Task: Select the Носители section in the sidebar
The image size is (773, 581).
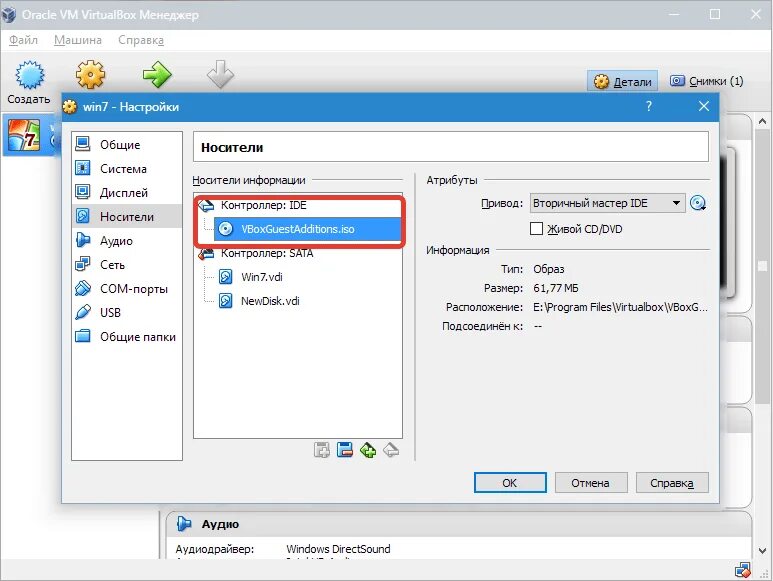Action: click(x=127, y=216)
